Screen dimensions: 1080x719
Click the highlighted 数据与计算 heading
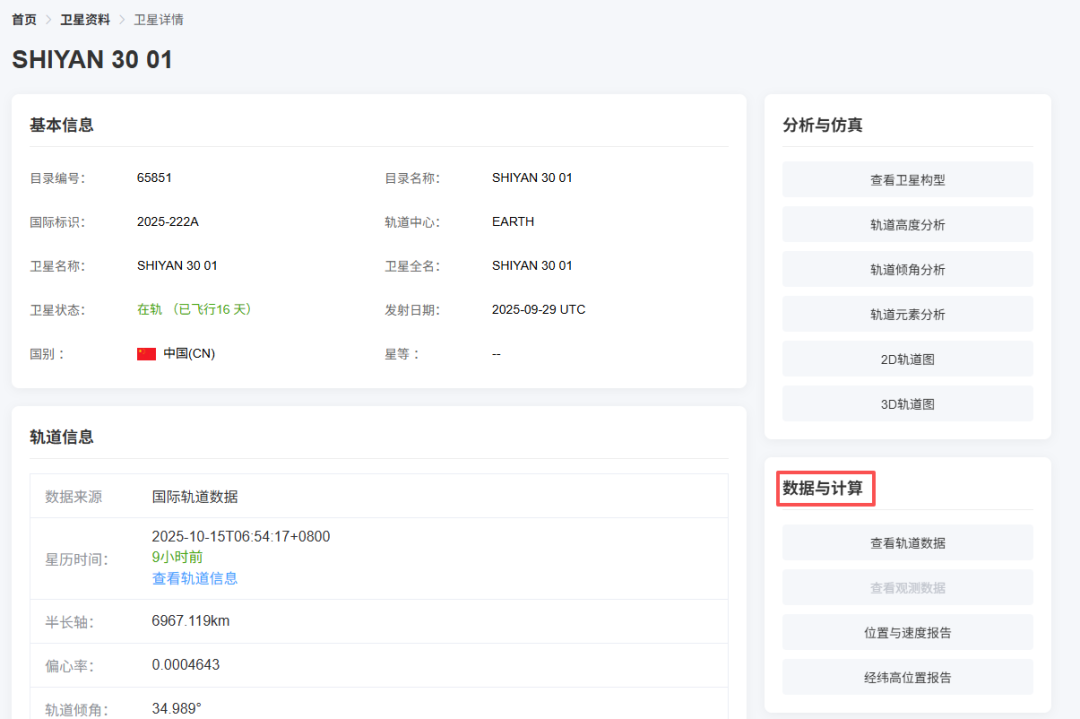(826, 489)
